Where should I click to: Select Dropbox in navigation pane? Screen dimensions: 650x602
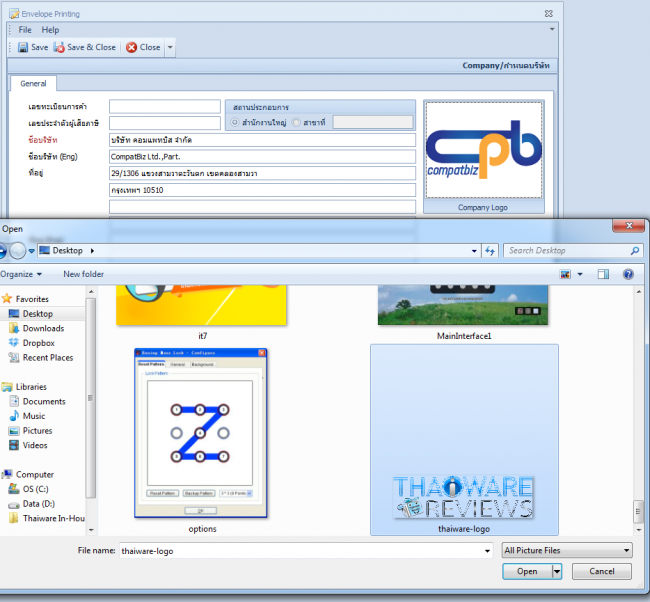tap(38, 343)
